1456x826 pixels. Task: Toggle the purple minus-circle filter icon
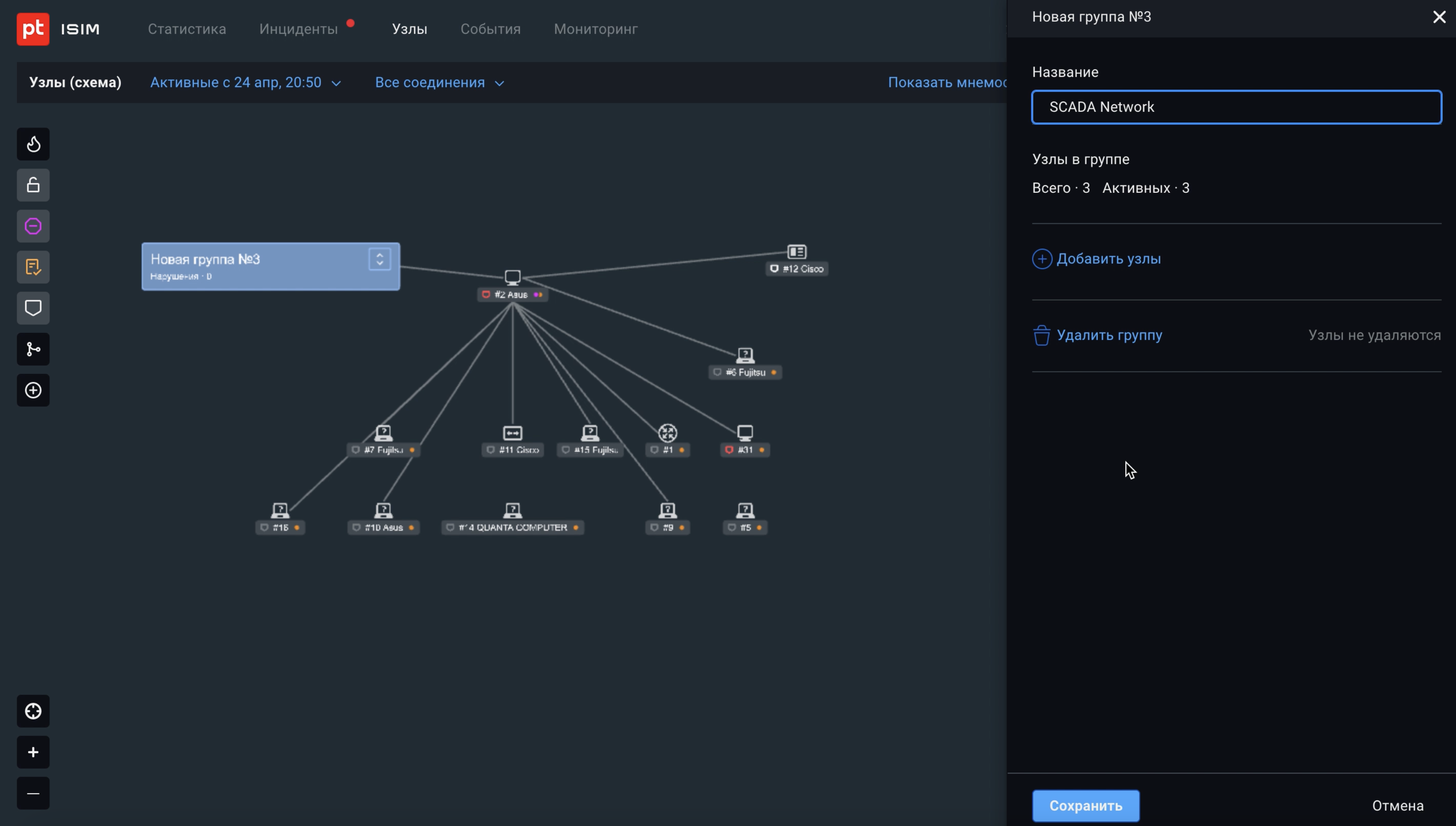tap(33, 227)
